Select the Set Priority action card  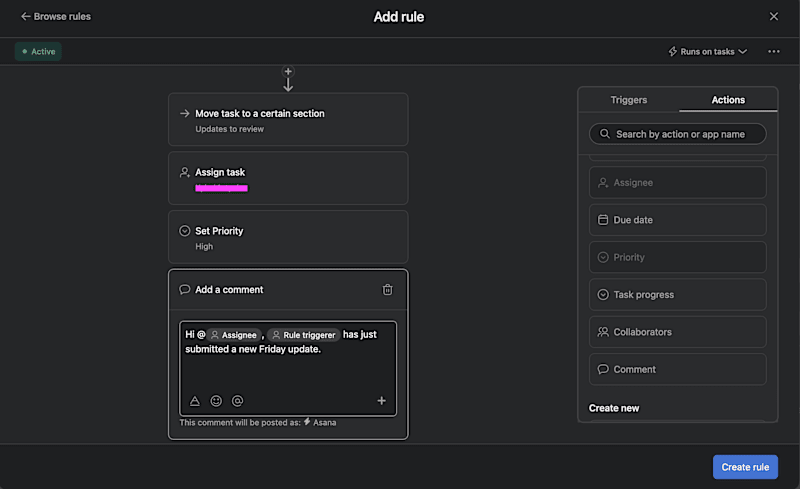(x=288, y=237)
